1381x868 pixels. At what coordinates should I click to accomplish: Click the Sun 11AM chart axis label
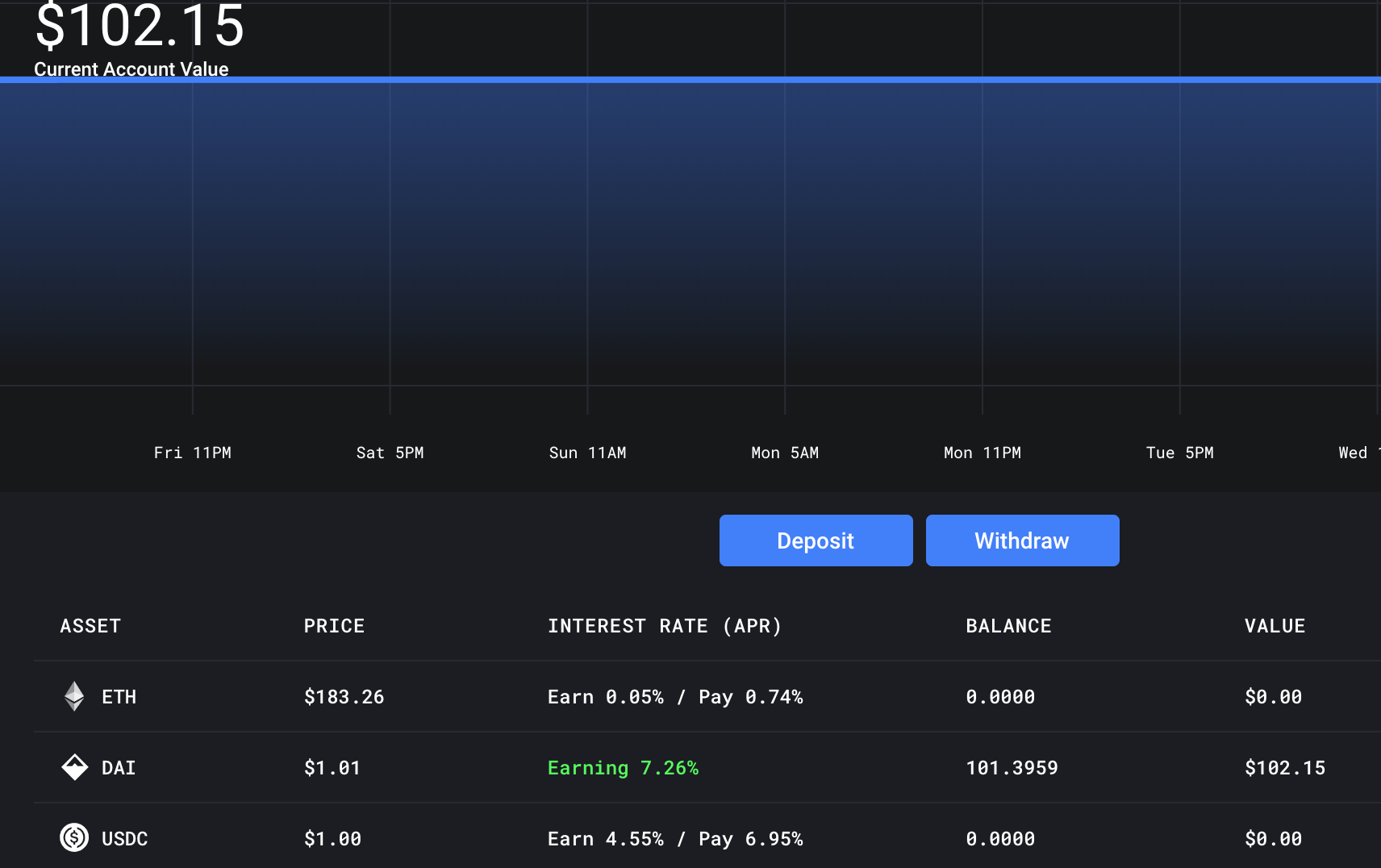pos(587,453)
